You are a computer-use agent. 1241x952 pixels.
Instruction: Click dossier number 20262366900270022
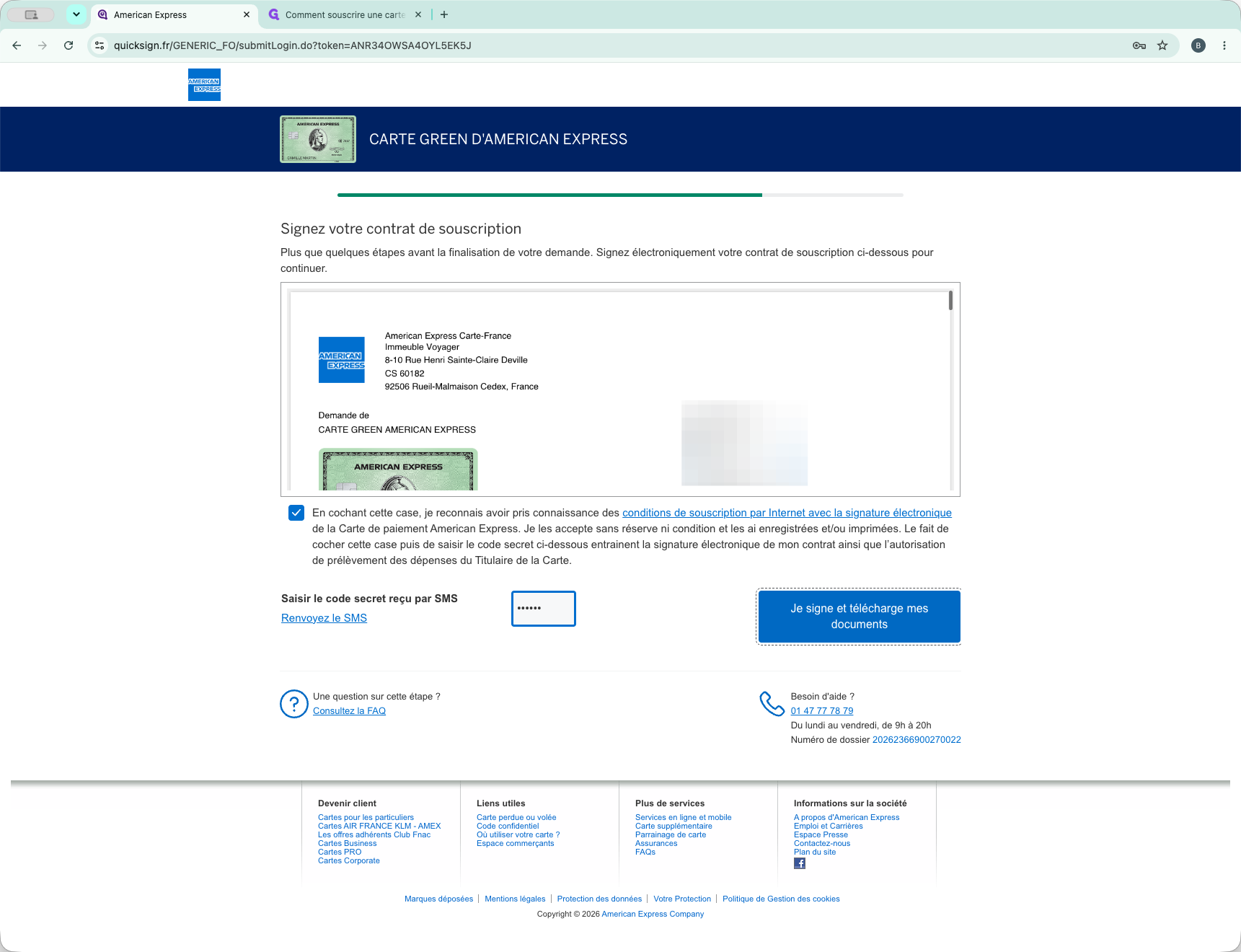click(x=917, y=740)
